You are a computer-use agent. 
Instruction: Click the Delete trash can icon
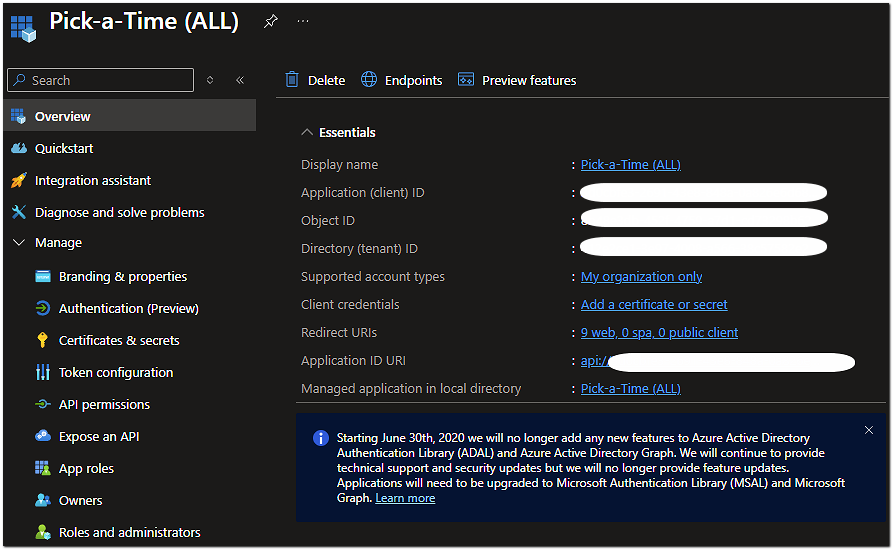tap(292, 80)
